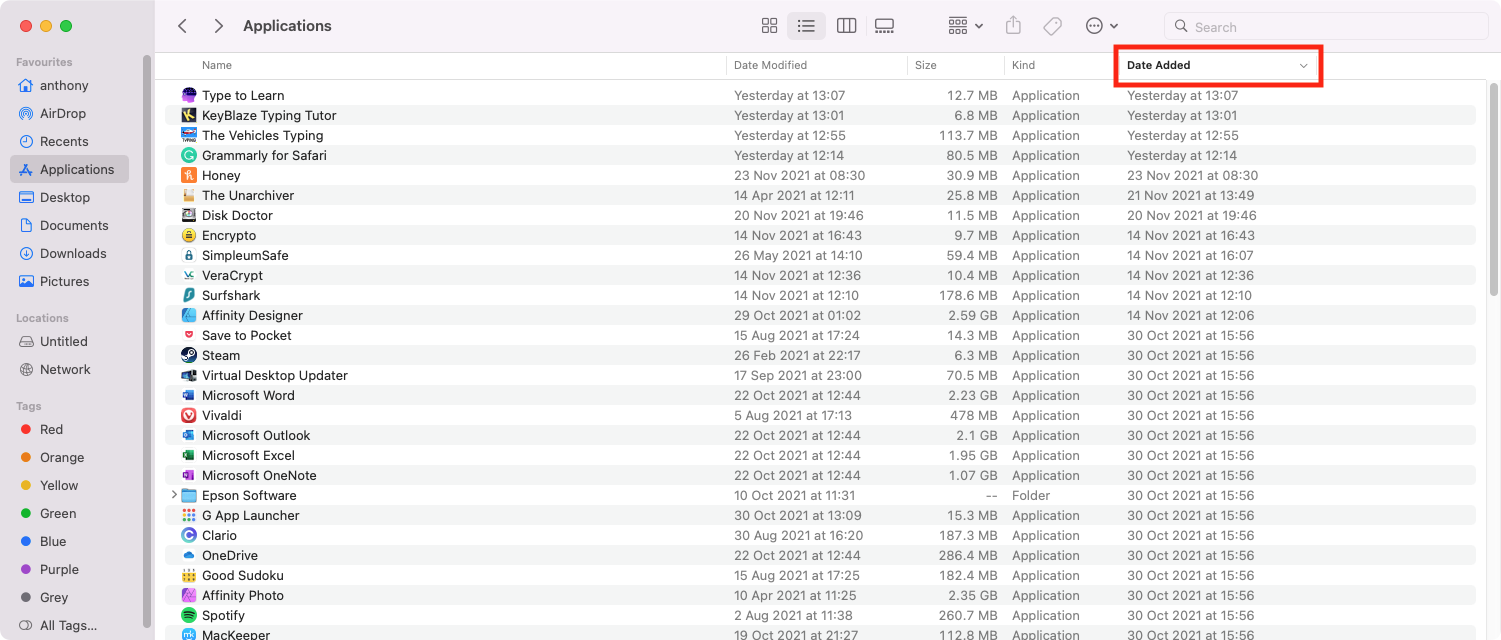Image resolution: width=1501 pixels, height=640 pixels.
Task: Open the Group By dropdown
Action: [965, 26]
